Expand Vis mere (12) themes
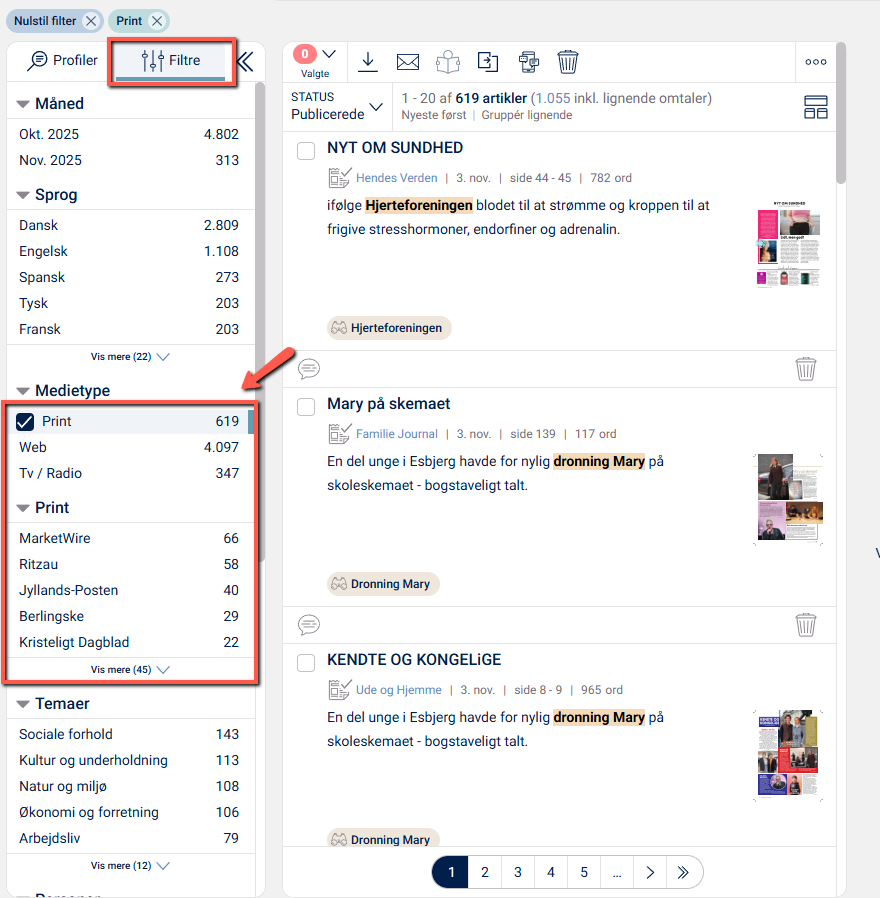Viewport: 880px width, 898px height. [129, 865]
